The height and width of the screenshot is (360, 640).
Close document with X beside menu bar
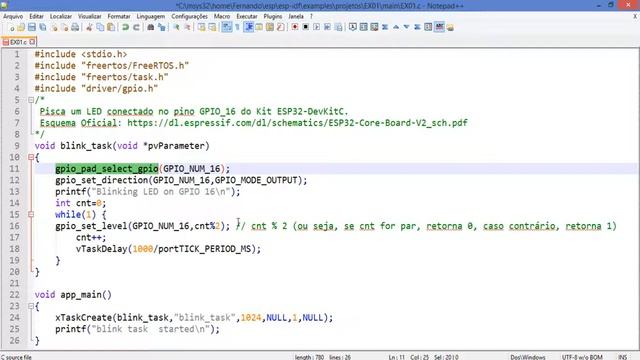(635, 16)
